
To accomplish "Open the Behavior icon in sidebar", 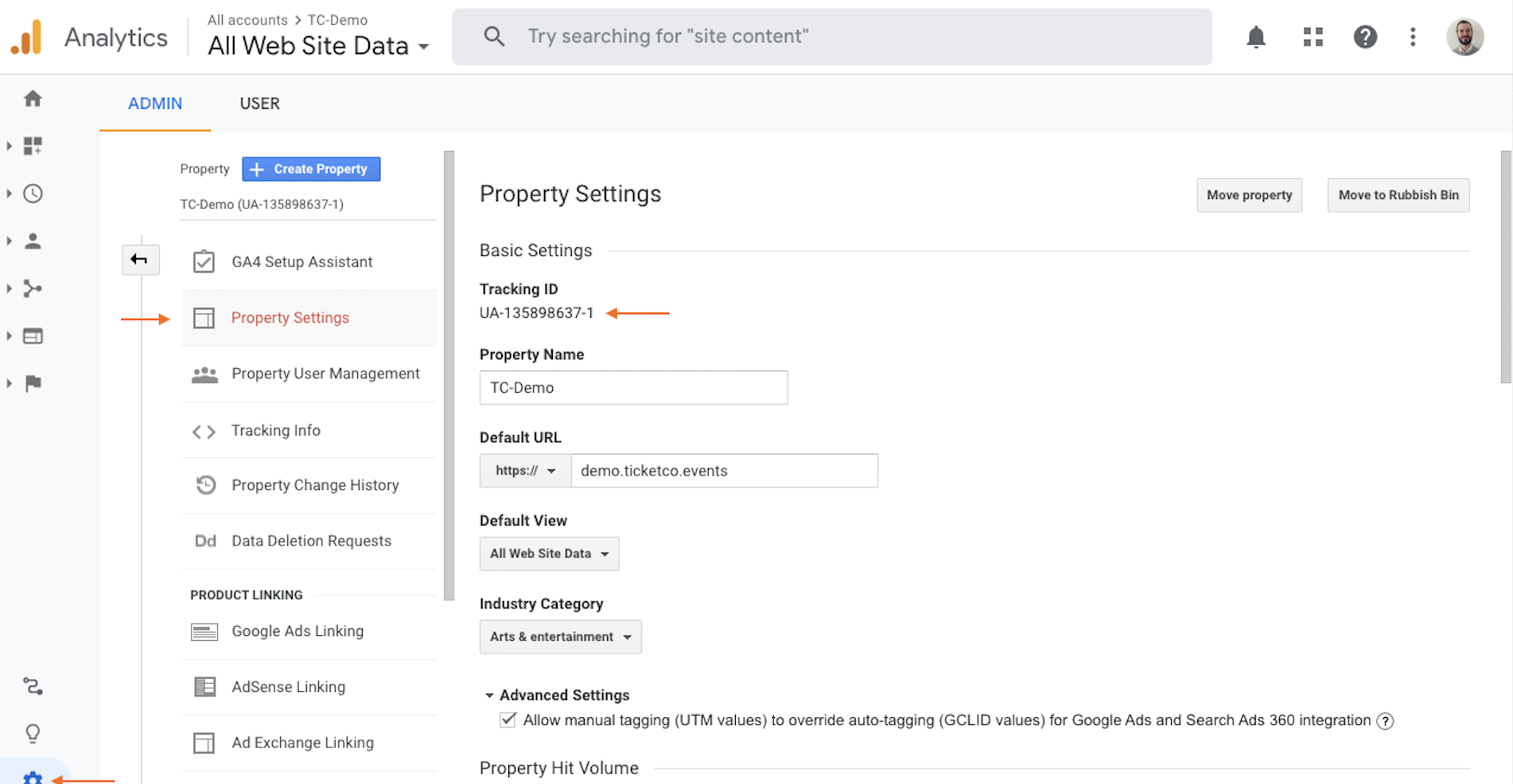I will [x=33, y=336].
